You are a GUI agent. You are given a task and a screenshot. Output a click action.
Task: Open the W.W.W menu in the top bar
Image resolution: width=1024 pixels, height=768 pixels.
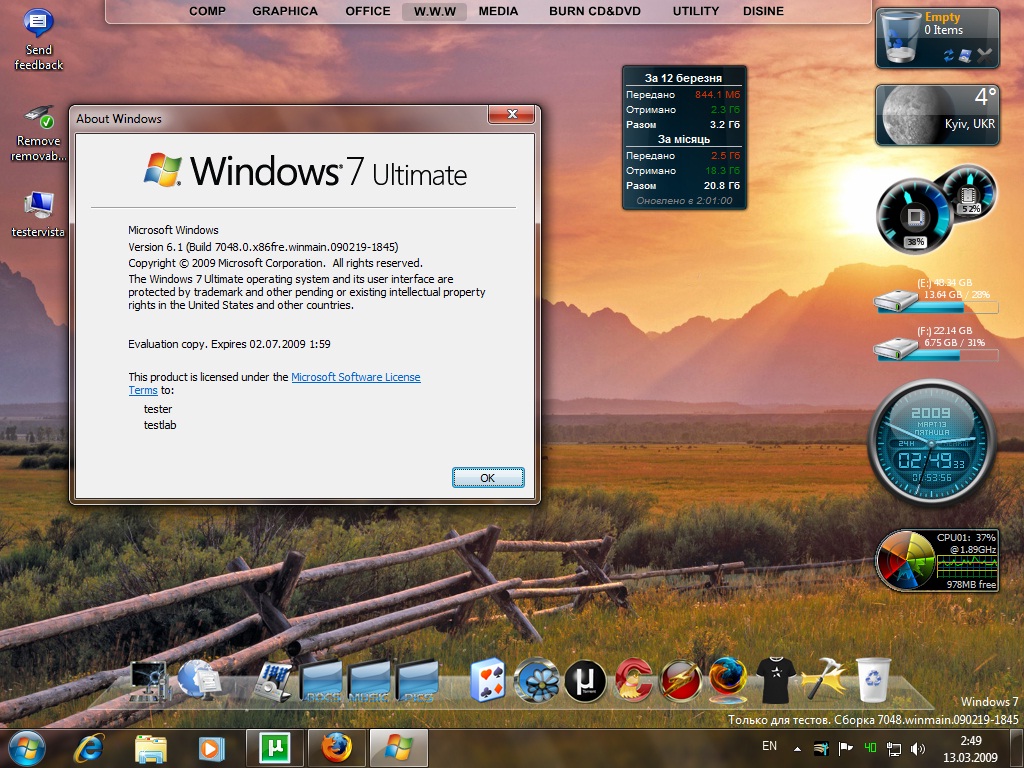coord(435,11)
